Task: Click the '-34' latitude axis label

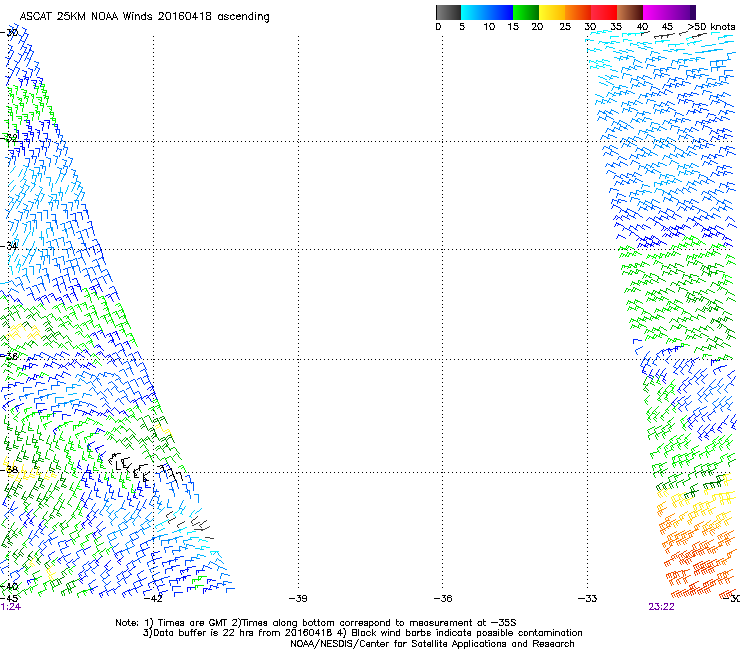Action: pos(9,246)
